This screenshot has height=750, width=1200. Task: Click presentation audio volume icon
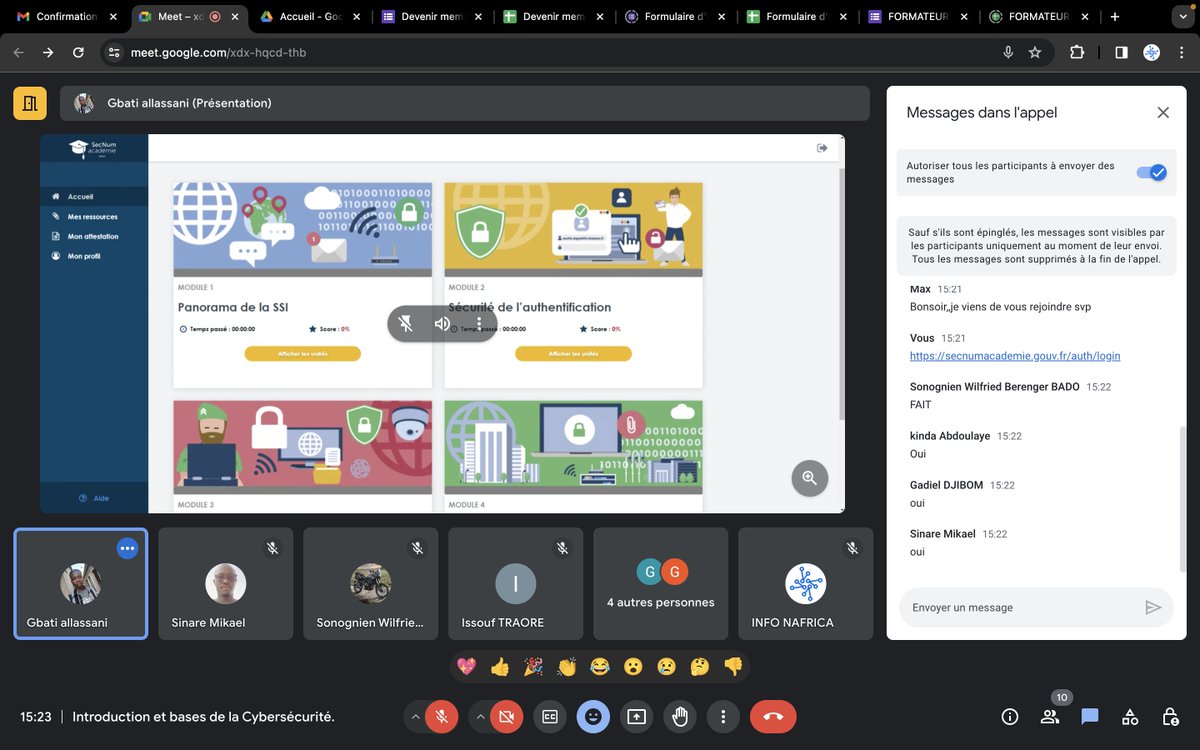tap(442, 323)
